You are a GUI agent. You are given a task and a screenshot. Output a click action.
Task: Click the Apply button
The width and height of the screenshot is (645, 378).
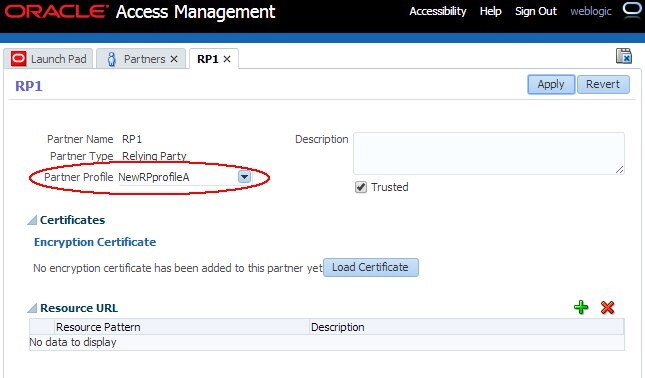pyautogui.click(x=551, y=84)
